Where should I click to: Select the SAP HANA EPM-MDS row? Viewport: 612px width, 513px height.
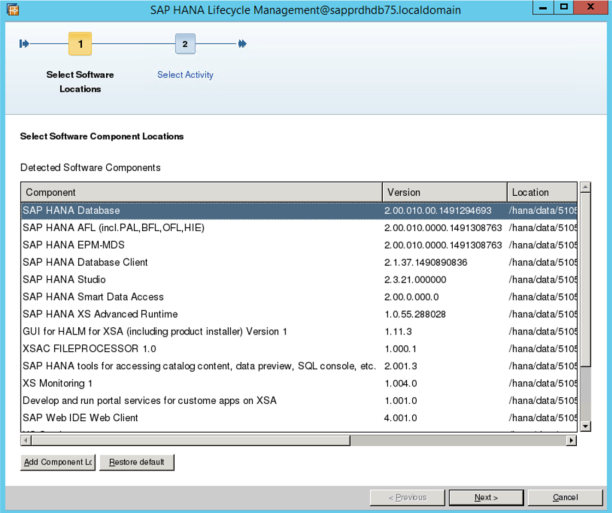click(x=299, y=245)
